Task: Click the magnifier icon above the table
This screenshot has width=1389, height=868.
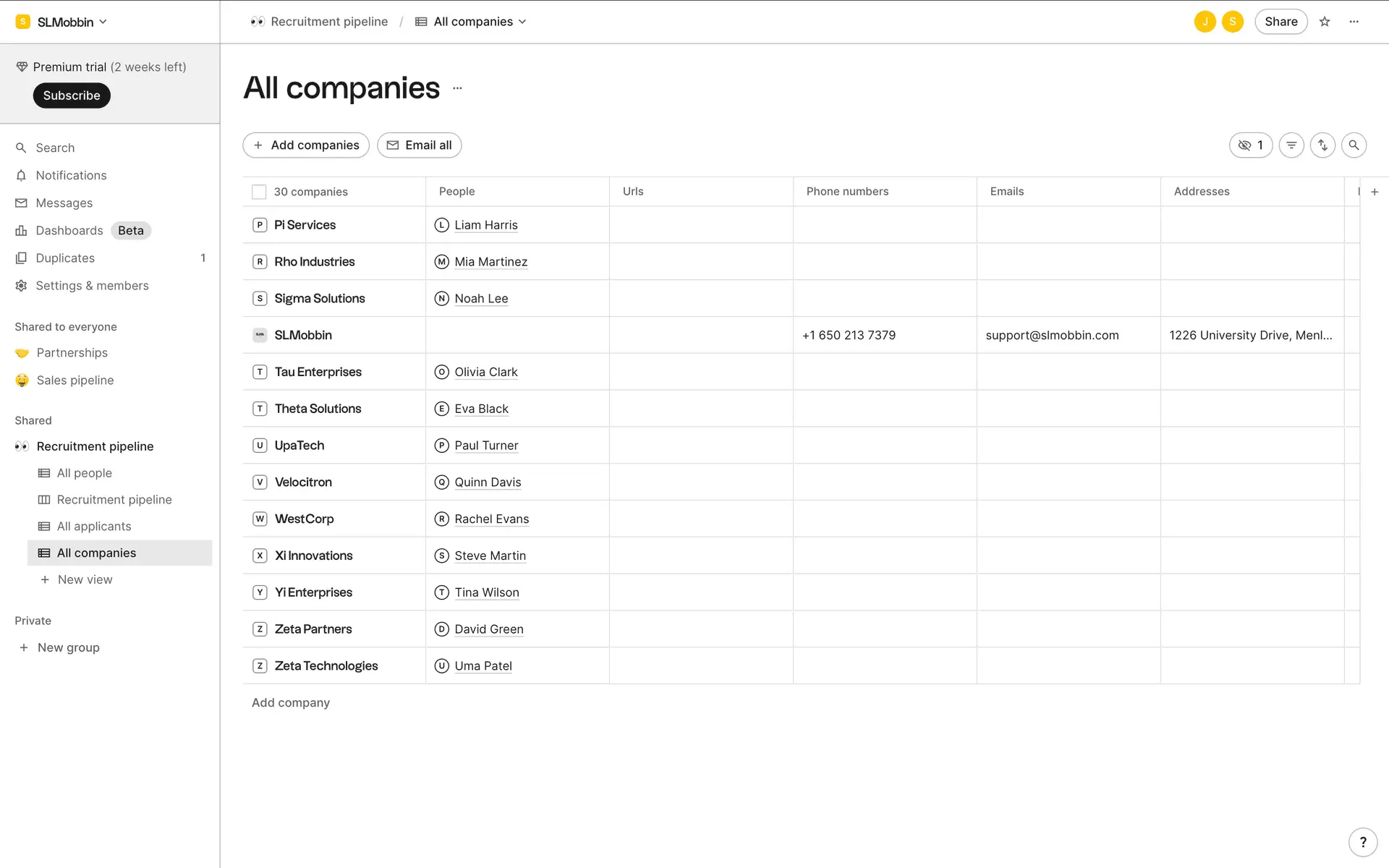Action: point(1354,145)
